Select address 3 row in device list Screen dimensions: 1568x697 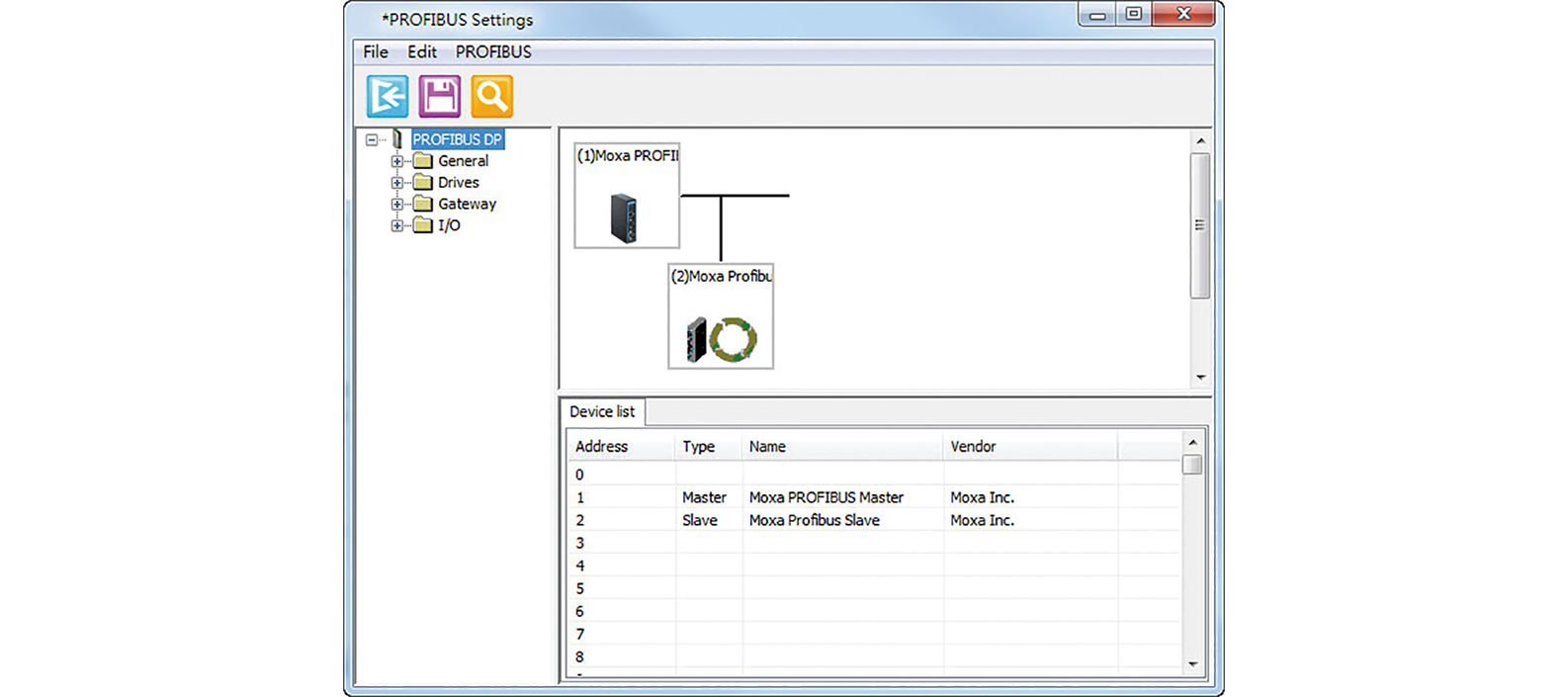point(875,544)
